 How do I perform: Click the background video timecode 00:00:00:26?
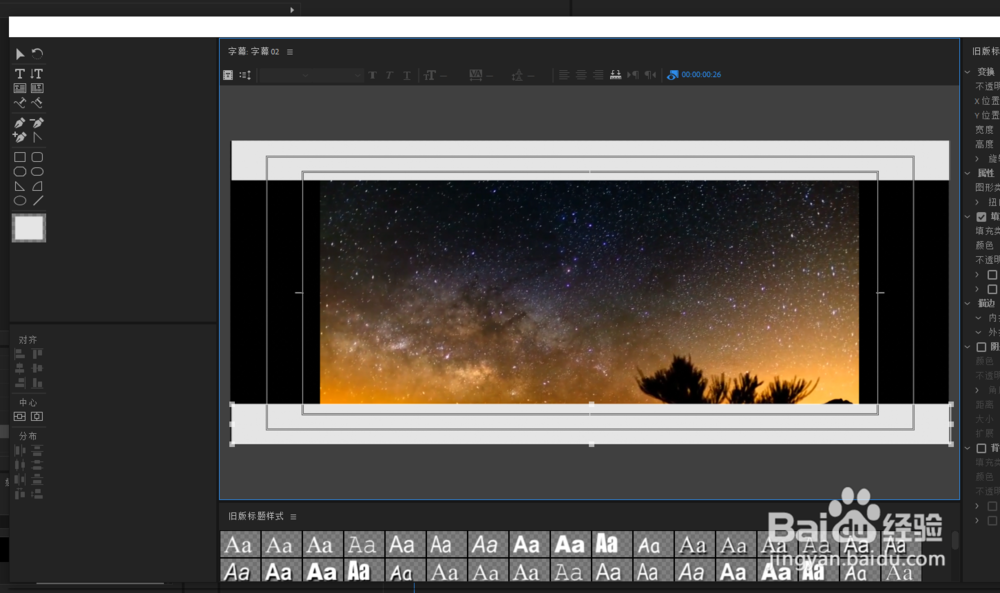(x=701, y=75)
